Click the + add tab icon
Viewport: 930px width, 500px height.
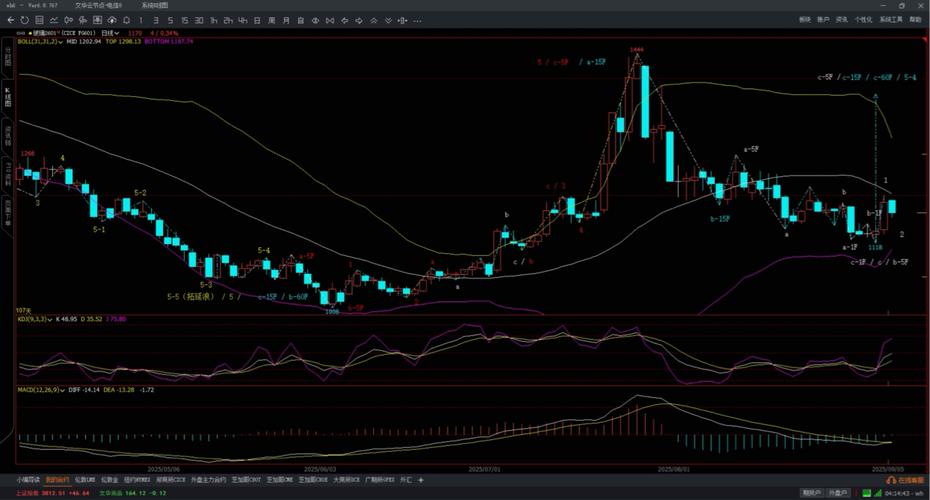point(422,480)
